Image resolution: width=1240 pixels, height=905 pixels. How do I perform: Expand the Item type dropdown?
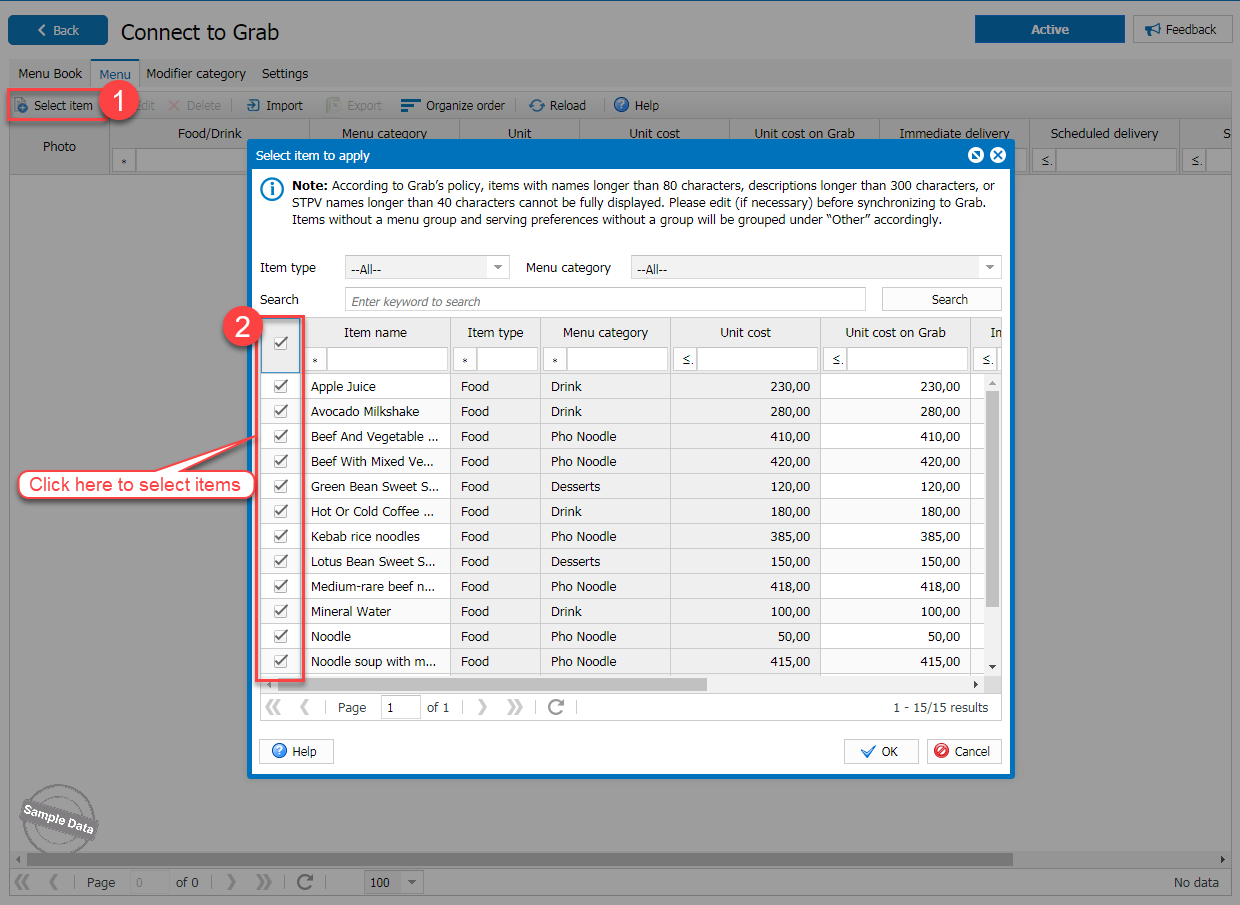tap(497, 268)
